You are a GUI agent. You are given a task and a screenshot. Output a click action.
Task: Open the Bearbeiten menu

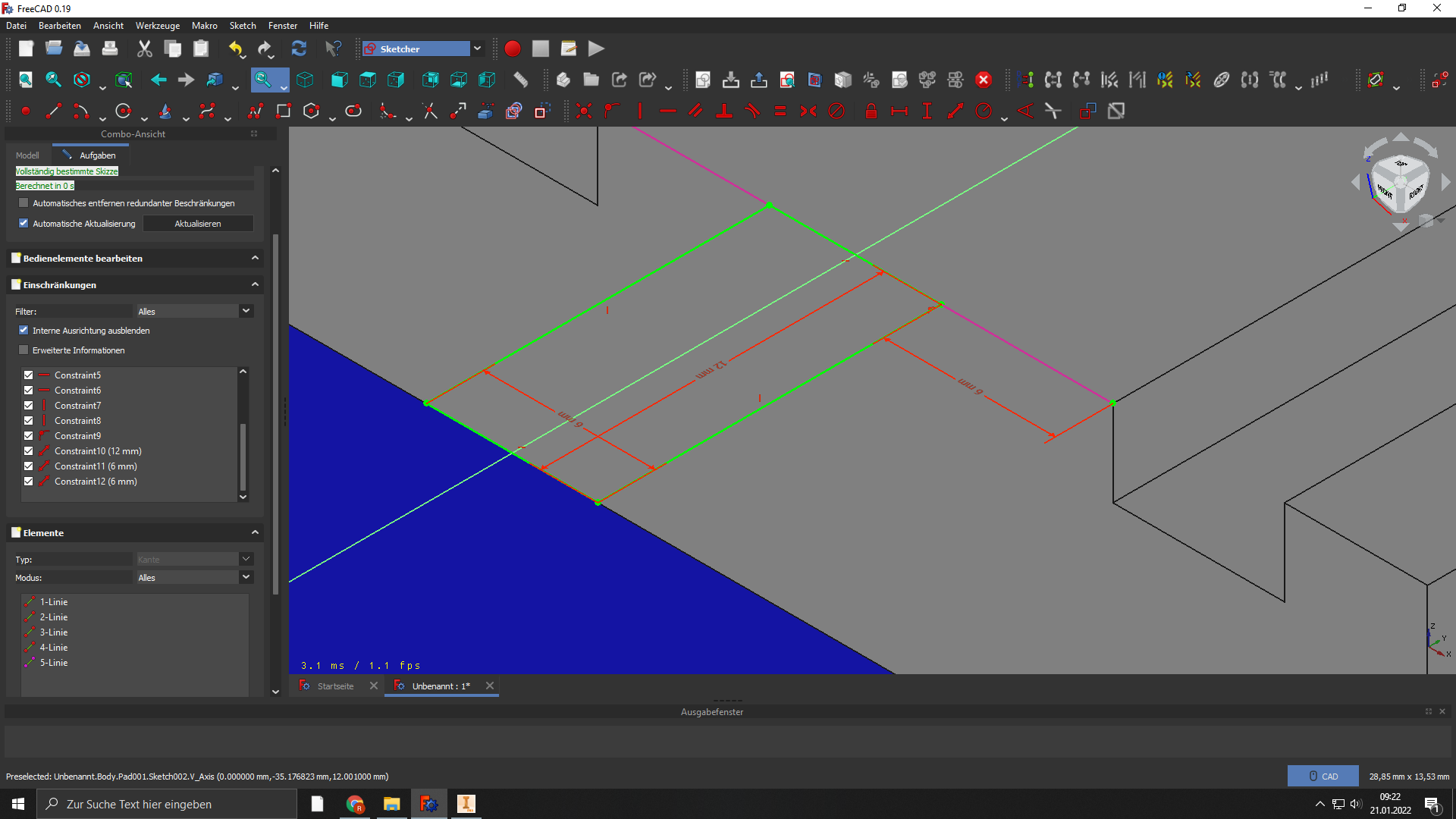60,26
